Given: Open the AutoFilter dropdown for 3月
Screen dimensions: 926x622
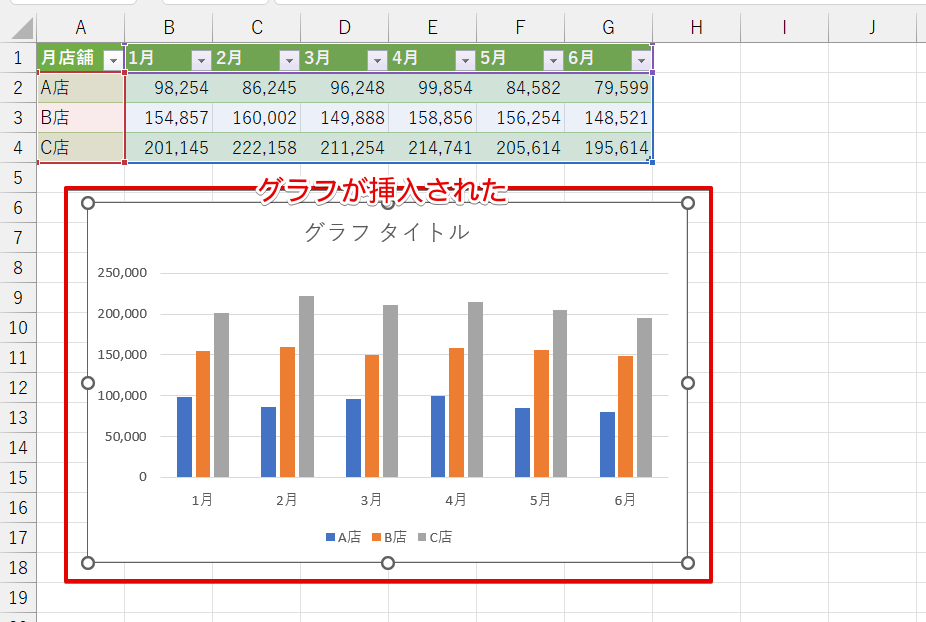Looking at the screenshot, I should (x=377, y=58).
